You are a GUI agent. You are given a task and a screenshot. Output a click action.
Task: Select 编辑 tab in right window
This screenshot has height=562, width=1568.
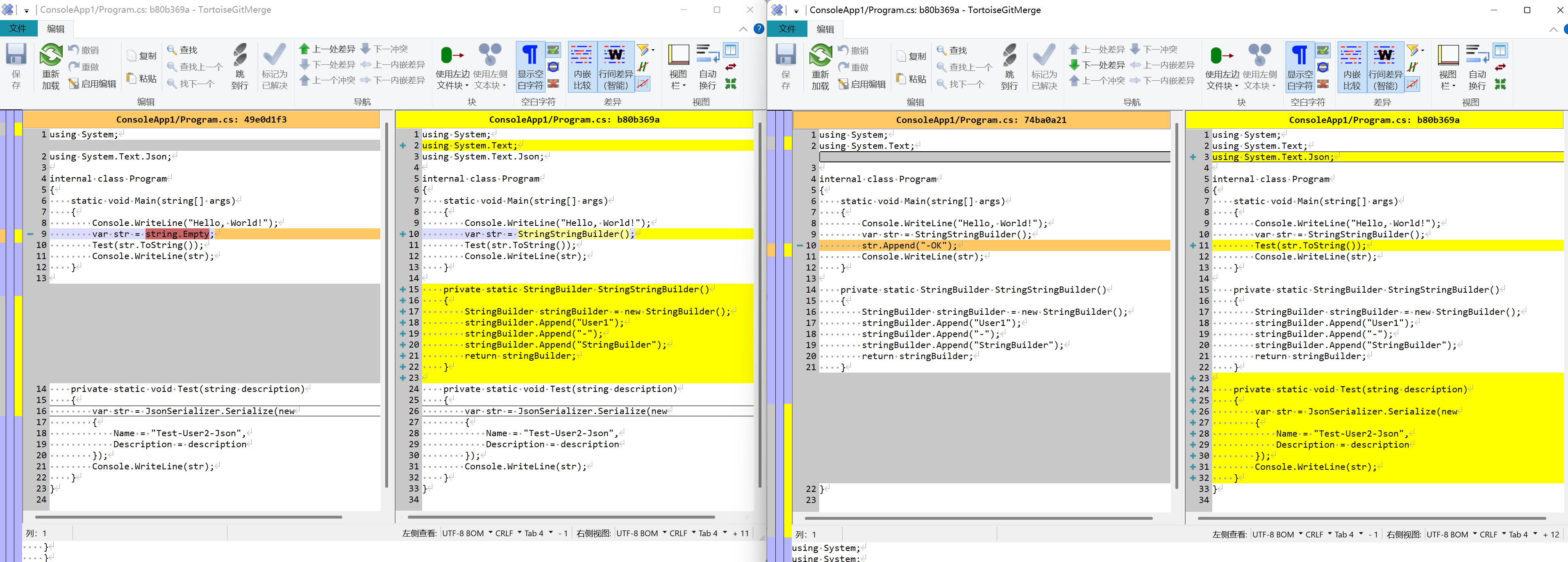825,29
